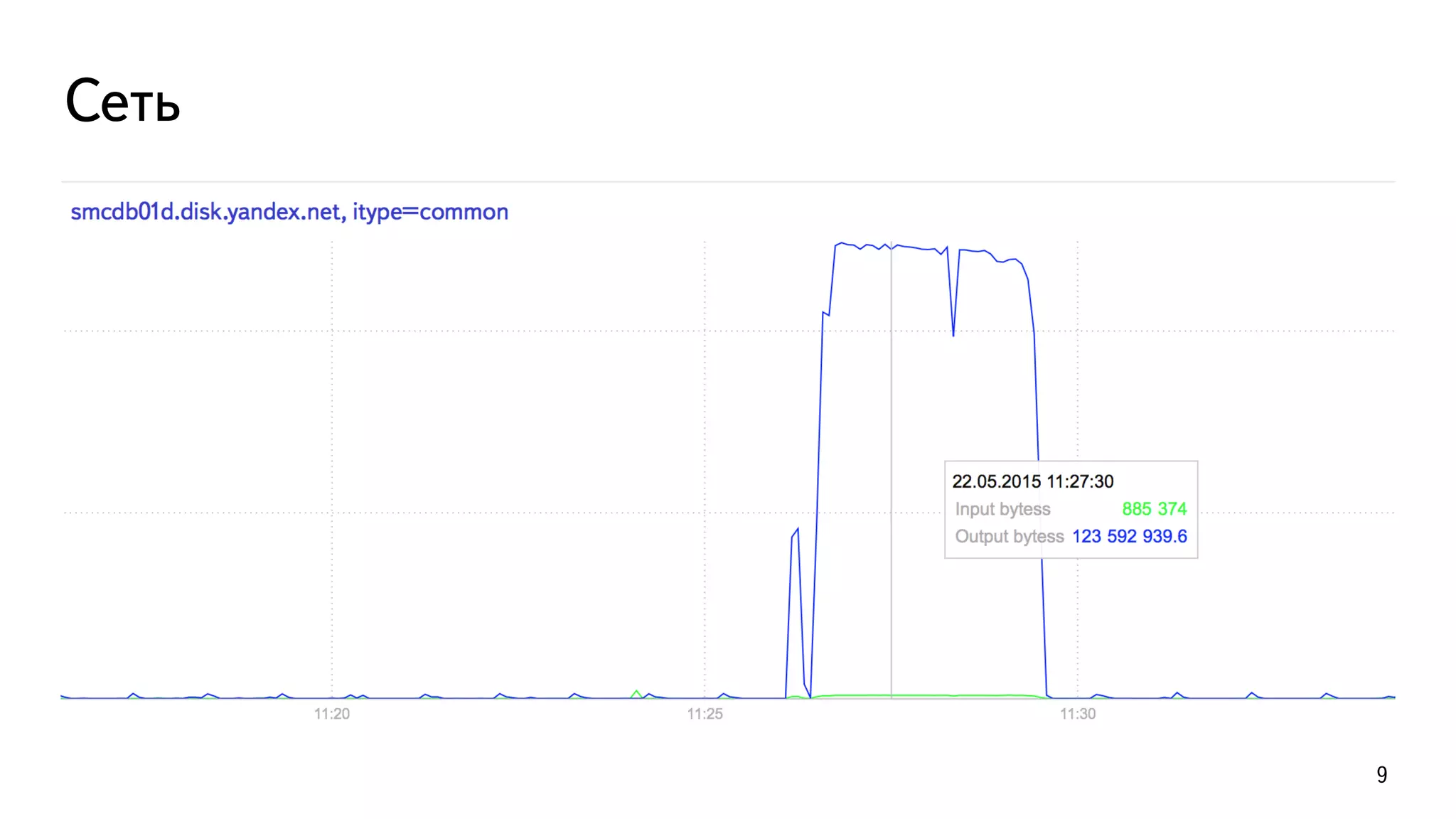Click the 11:30 time axis label
Image resolution: width=1456 pixels, height=819 pixels.
1078,714
